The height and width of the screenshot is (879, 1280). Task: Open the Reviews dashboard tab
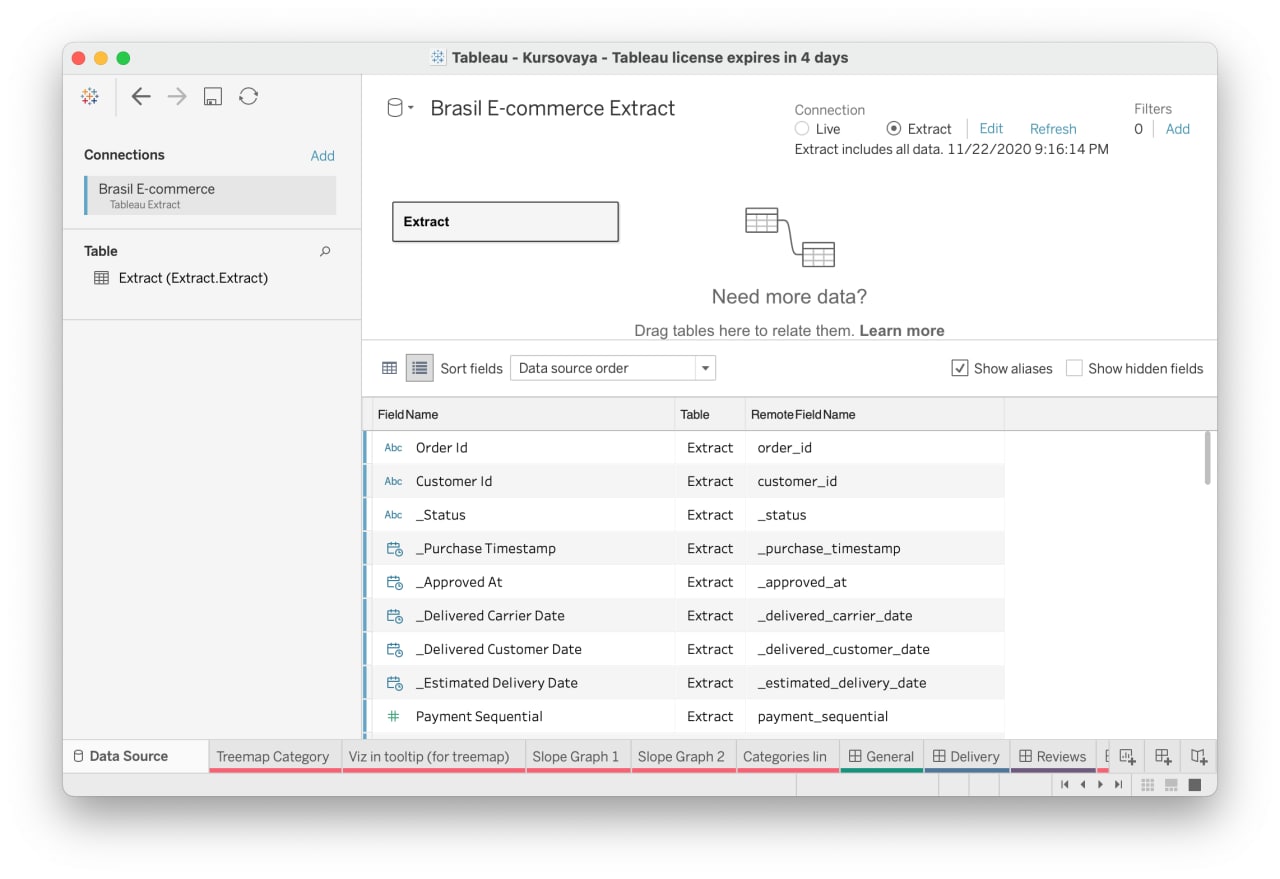pyautogui.click(x=1053, y=757)
